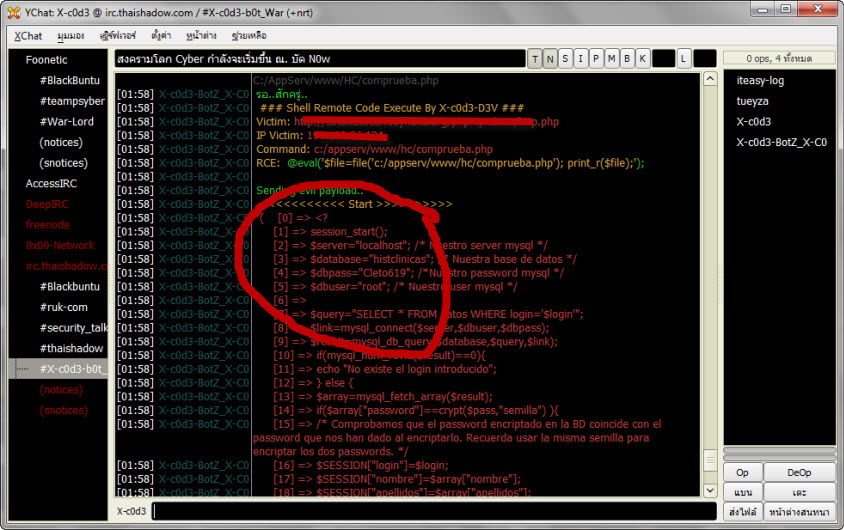The image size is (844, 530).
Task: Click the เตะ (kick) button
Action: click(799, 492)
